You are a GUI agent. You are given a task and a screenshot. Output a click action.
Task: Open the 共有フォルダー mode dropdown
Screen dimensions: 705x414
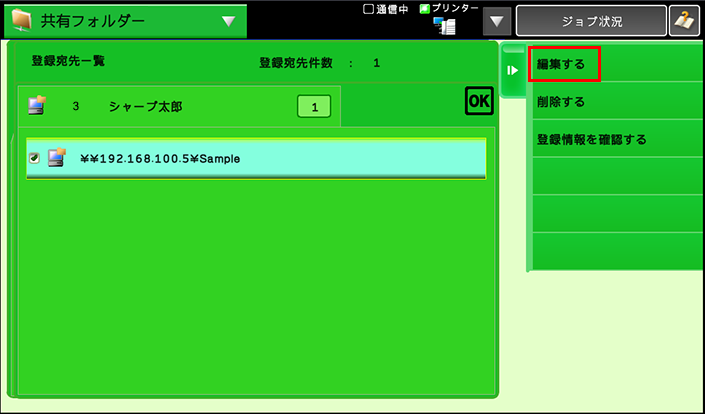(x=229, y=21)
